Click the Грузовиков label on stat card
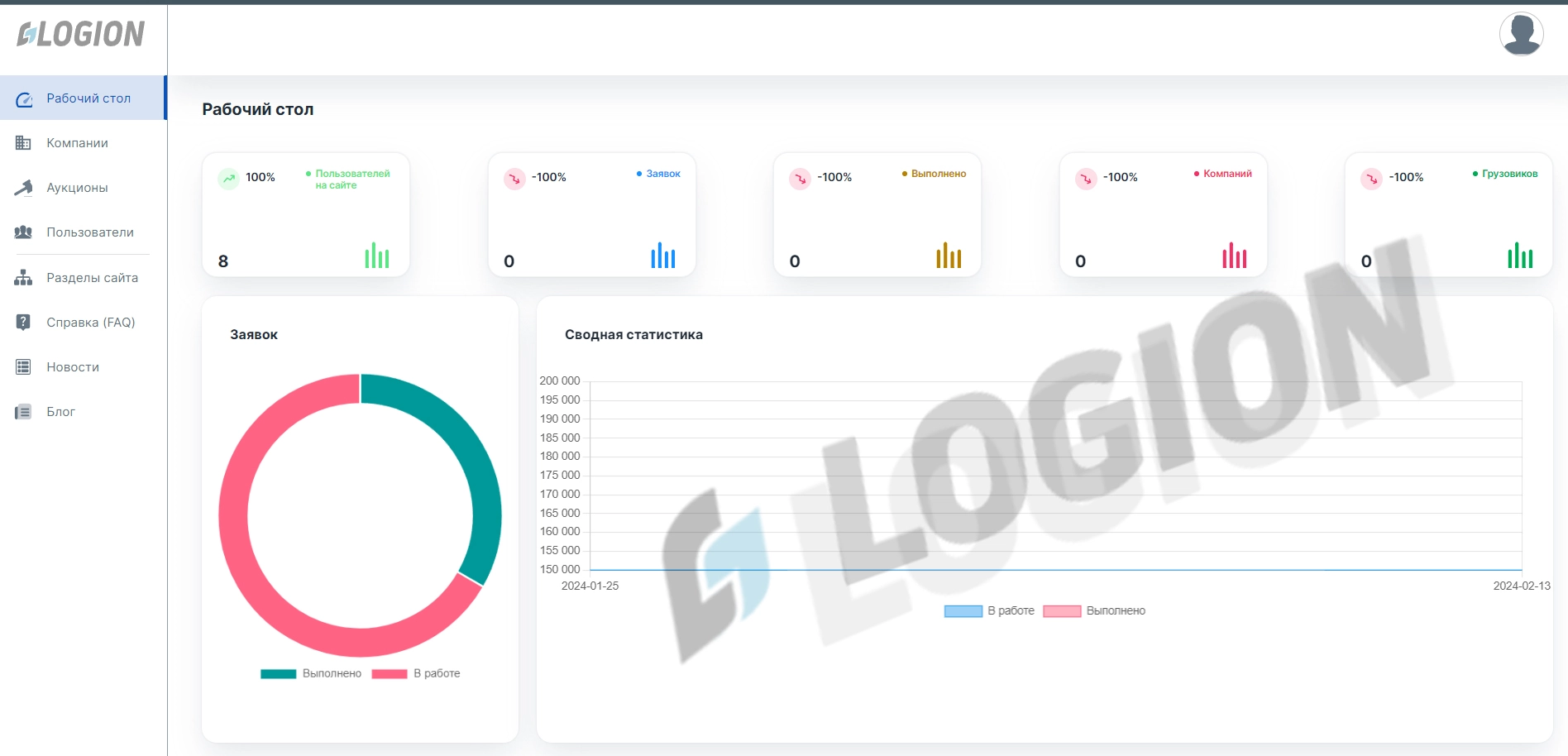The width and height of the screenshot is (1568, 756). pos(1510,174)
